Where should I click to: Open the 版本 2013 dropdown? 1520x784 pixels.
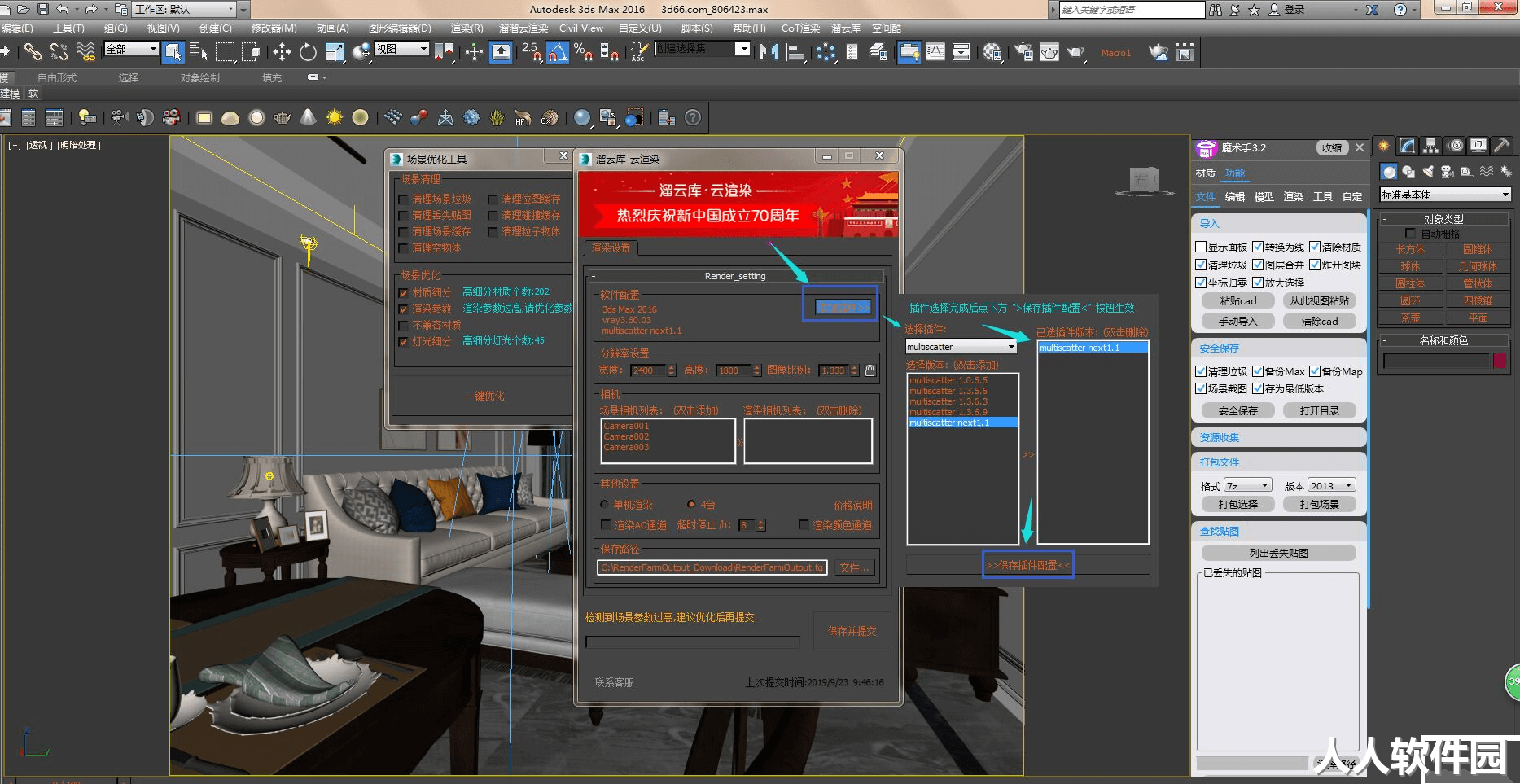tap(1332, 486)
